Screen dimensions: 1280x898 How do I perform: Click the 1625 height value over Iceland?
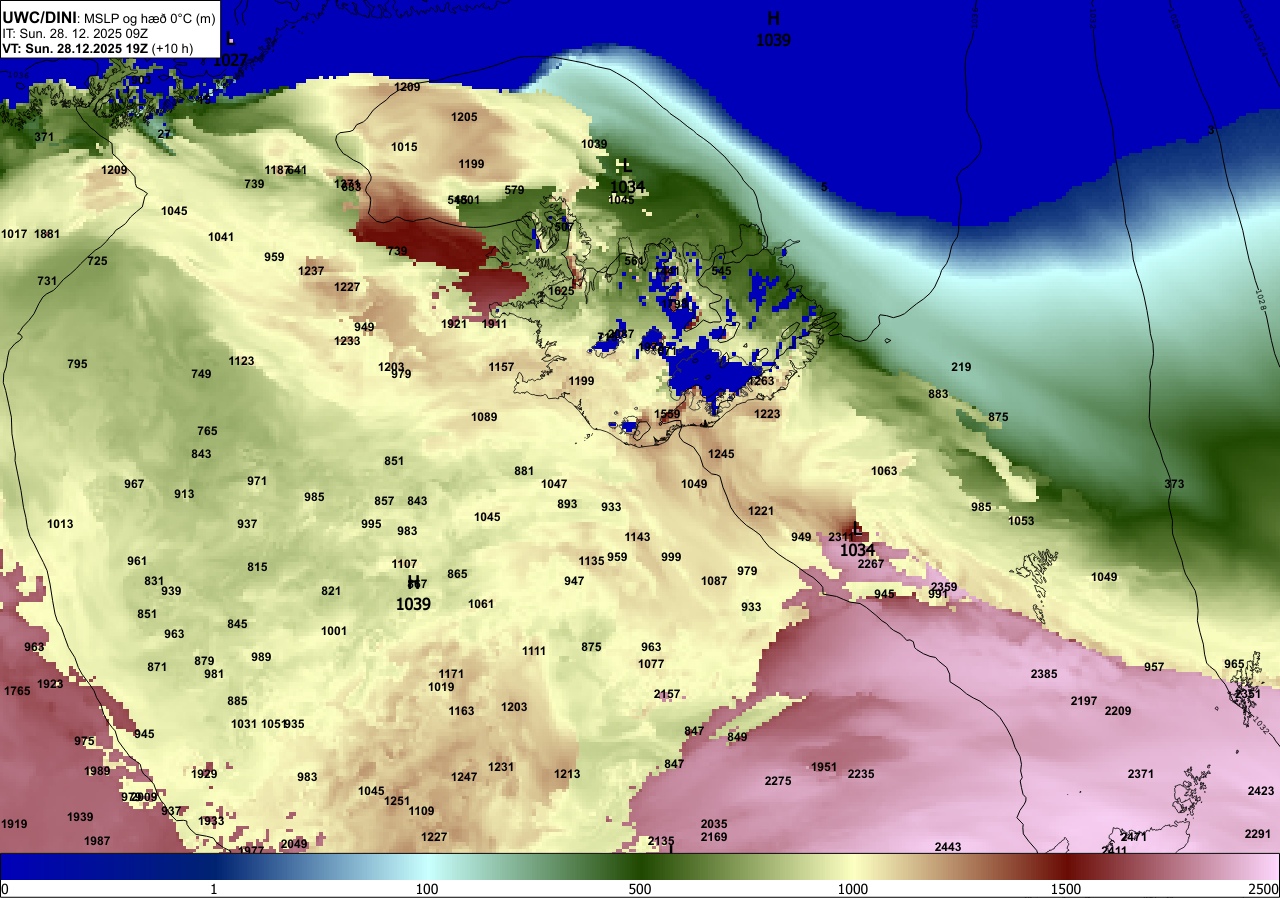(561, 291)
